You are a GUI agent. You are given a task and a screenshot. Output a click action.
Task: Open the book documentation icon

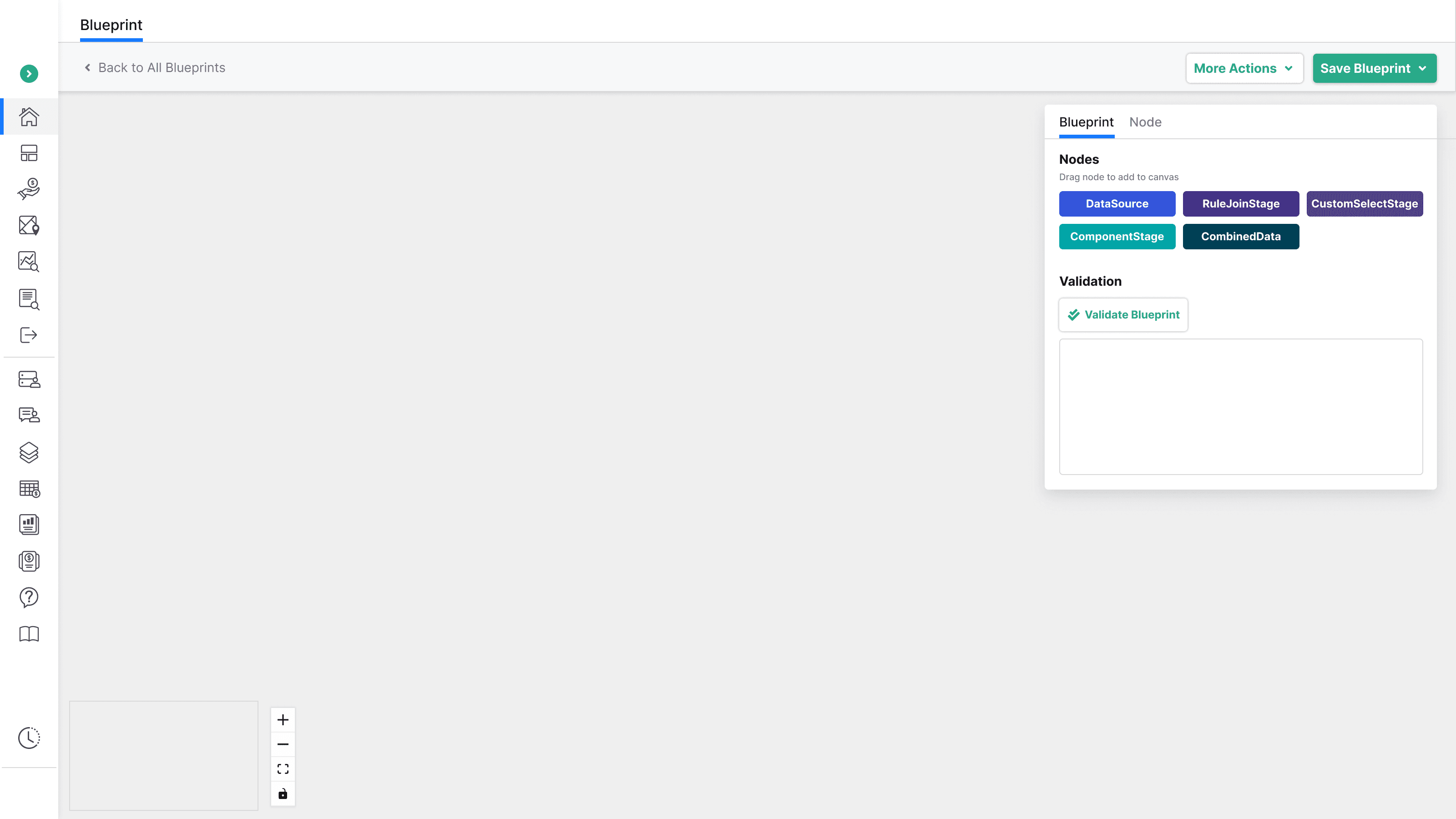coord(29,634)
